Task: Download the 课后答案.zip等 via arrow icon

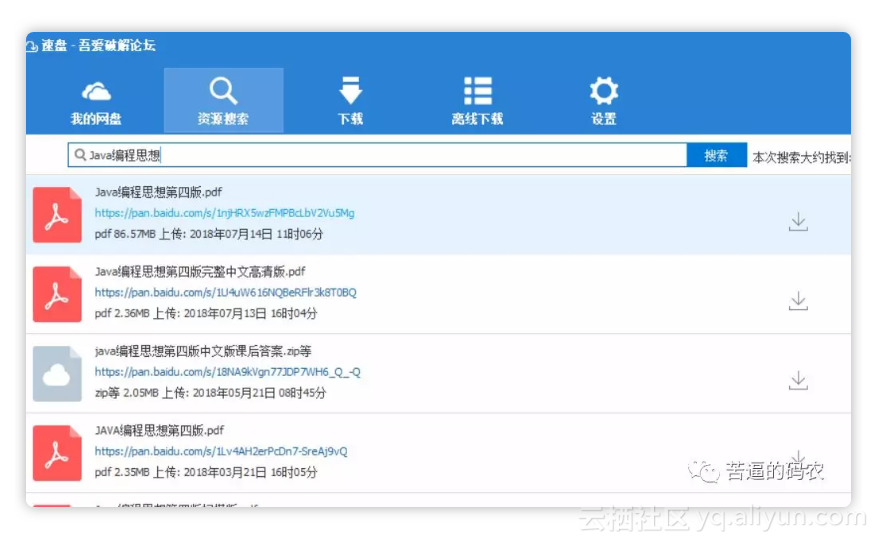Action: pyautogui.click(x=798, y=381)
